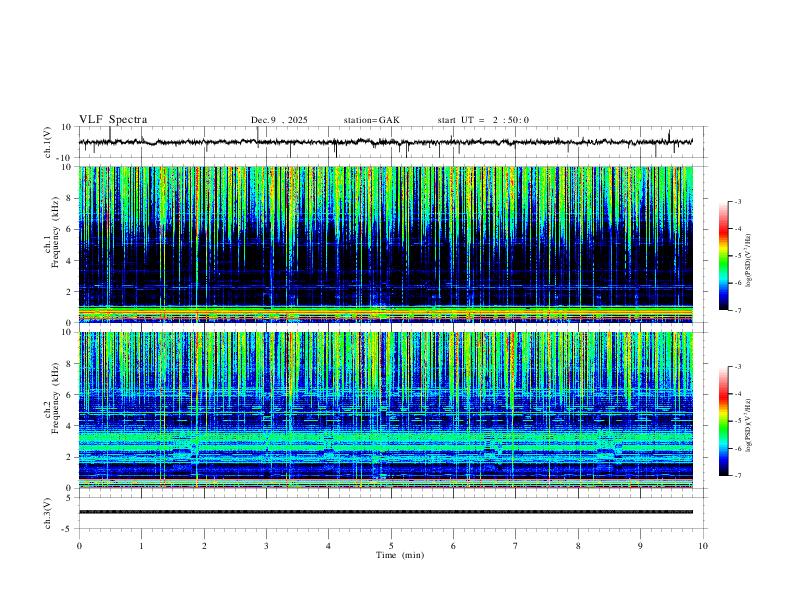Click the 'ch.1(V)' waveform axis label

(48, 142)
